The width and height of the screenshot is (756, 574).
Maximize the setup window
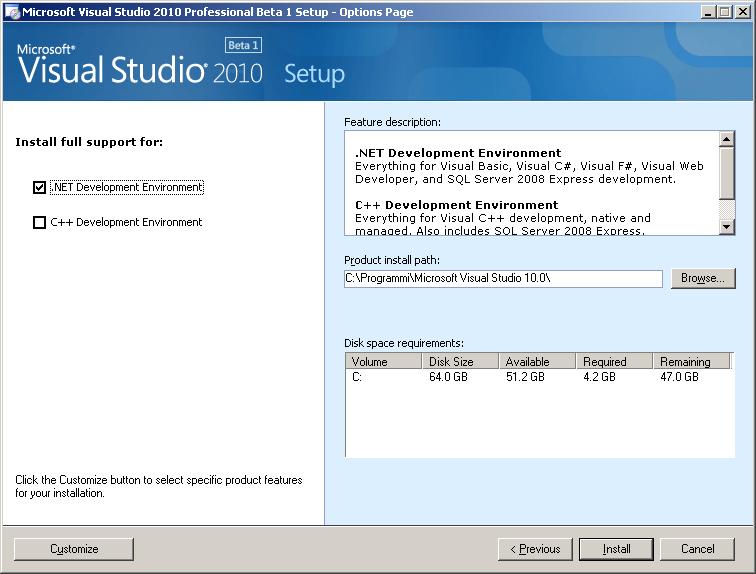tap(724, 12)
